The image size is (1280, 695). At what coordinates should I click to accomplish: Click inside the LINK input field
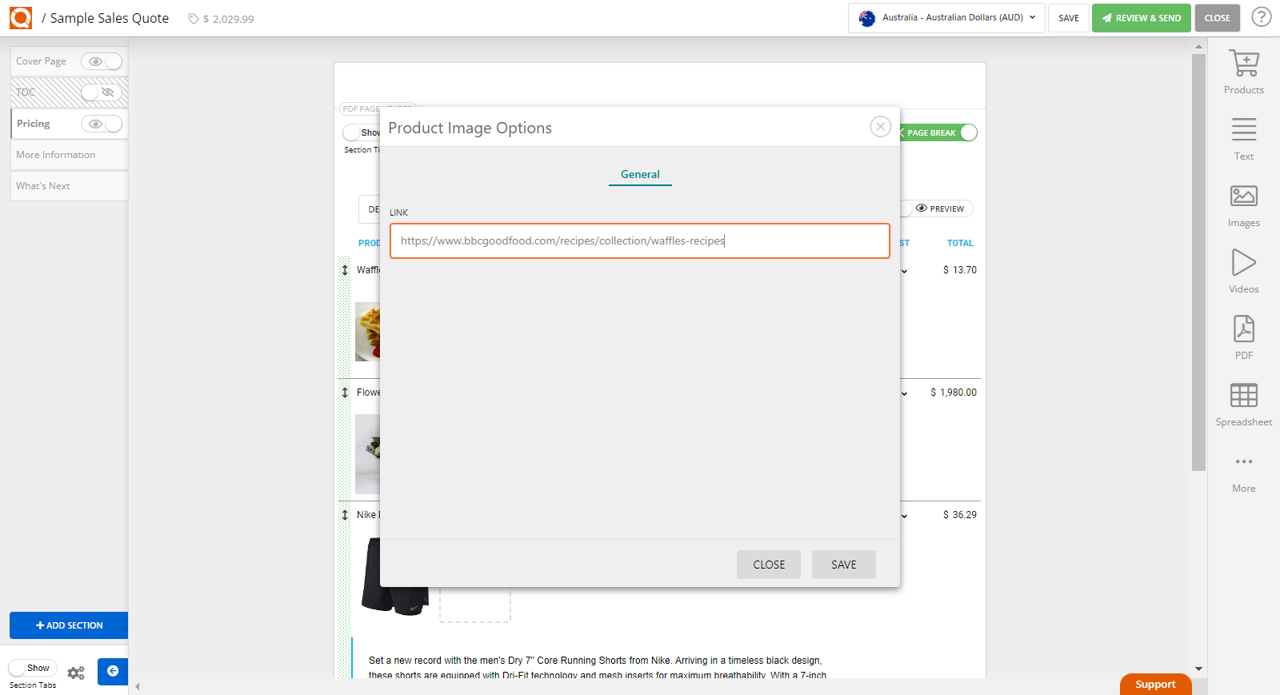click(x=639, y=240)
